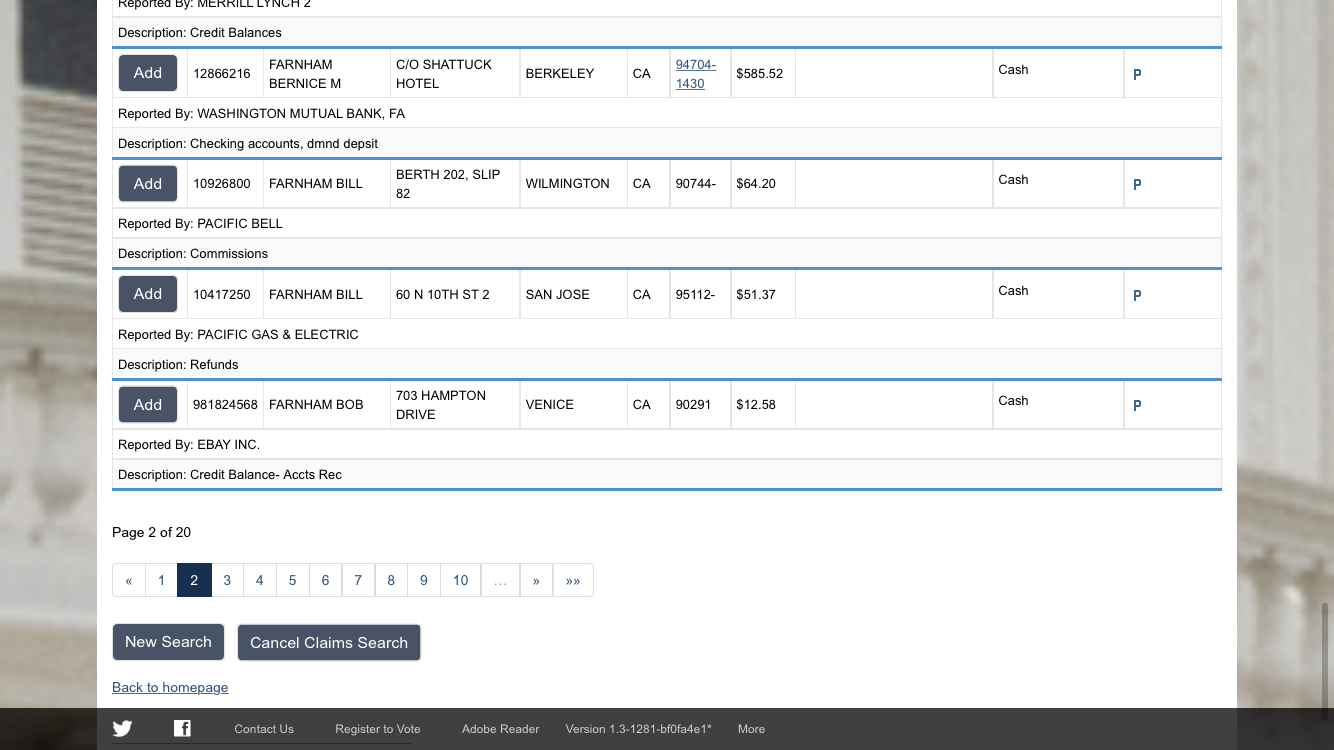1334x750 pixels.
Task: Select the $51.37 amount cell
Action: 763,294
